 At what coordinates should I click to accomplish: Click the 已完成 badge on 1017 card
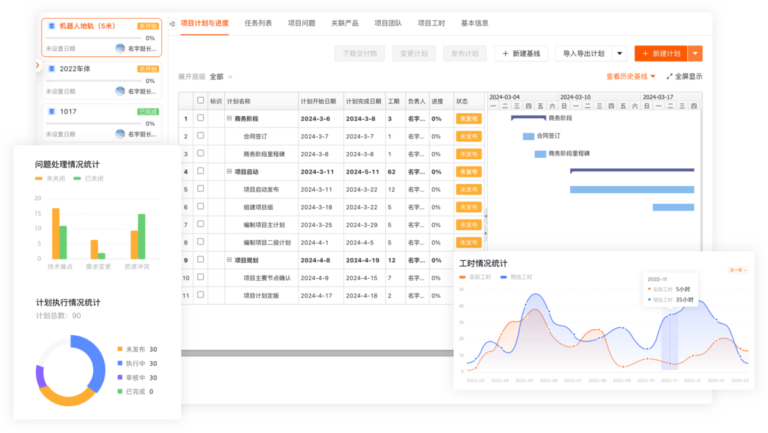pos(147,112)
